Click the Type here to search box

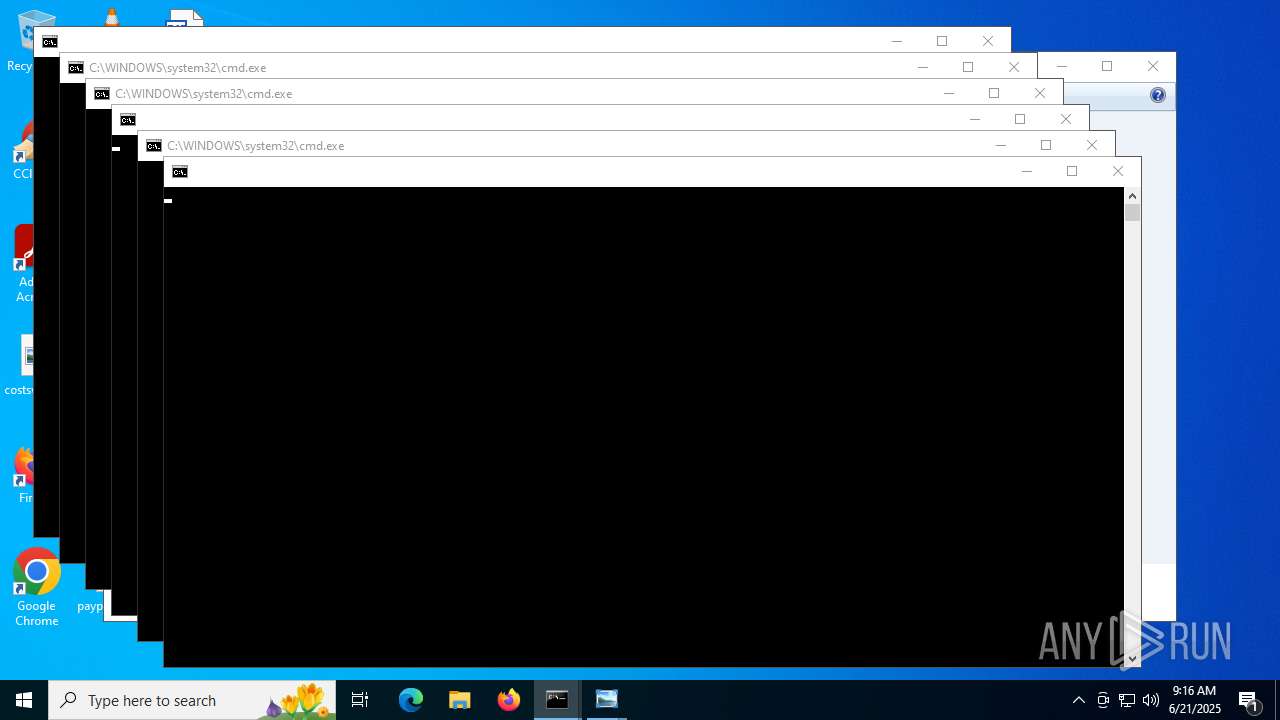[x=192, y=700]
